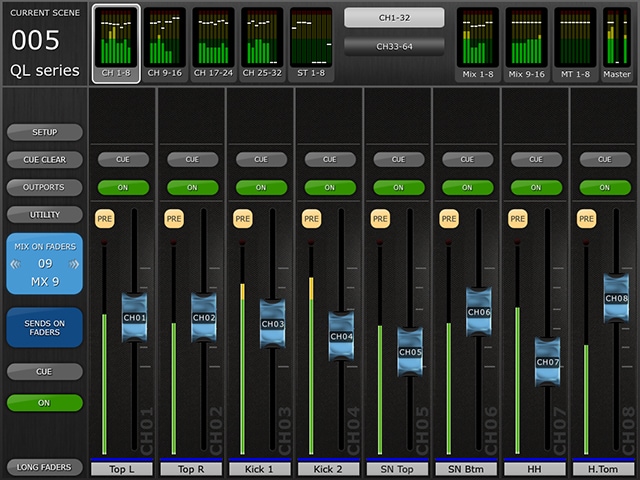Toggle PRE on the HH channel
640x480 pixels.
tap(517, 218)
